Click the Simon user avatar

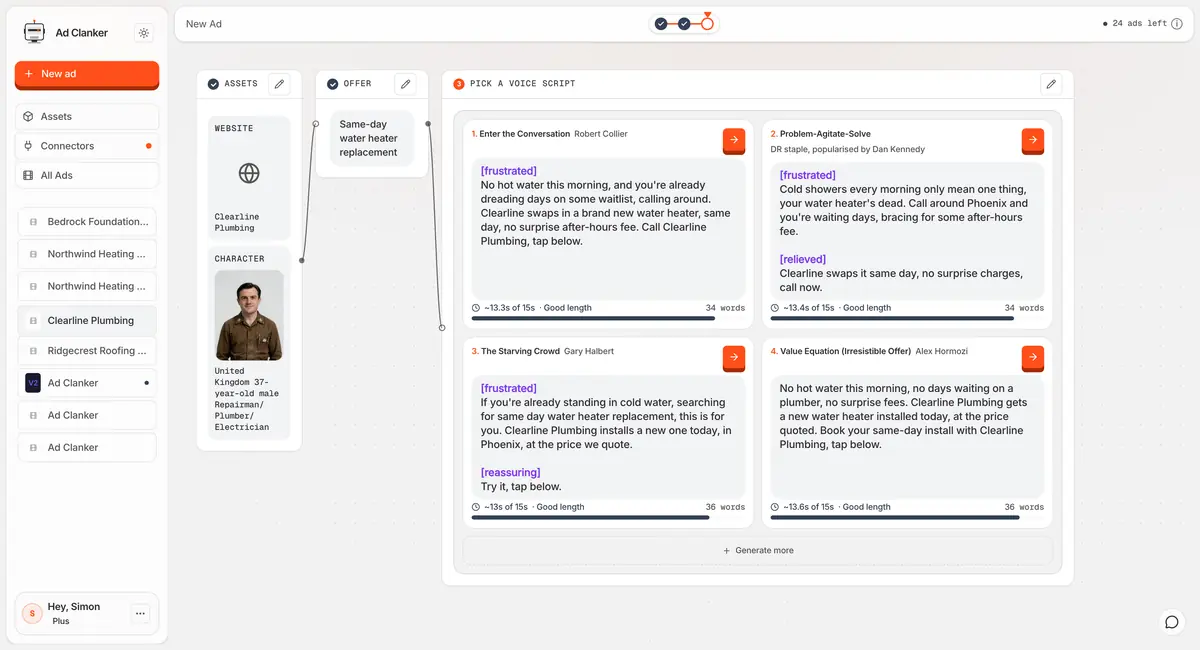(x=32, y=613)
